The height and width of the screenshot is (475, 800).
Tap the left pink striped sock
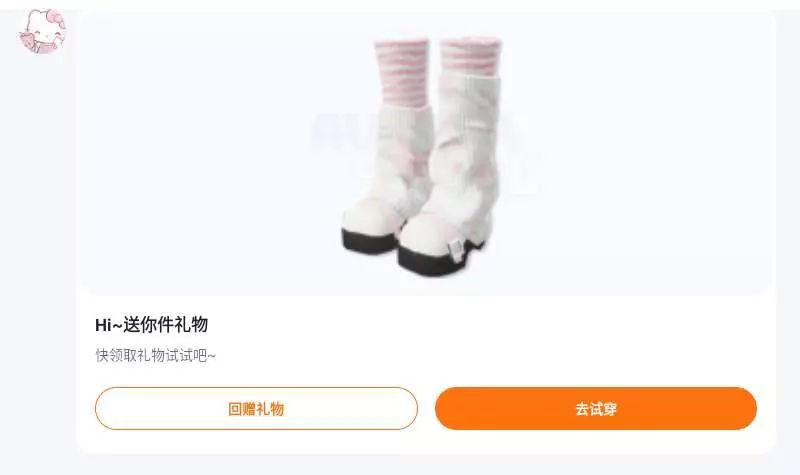coord(402,74)
